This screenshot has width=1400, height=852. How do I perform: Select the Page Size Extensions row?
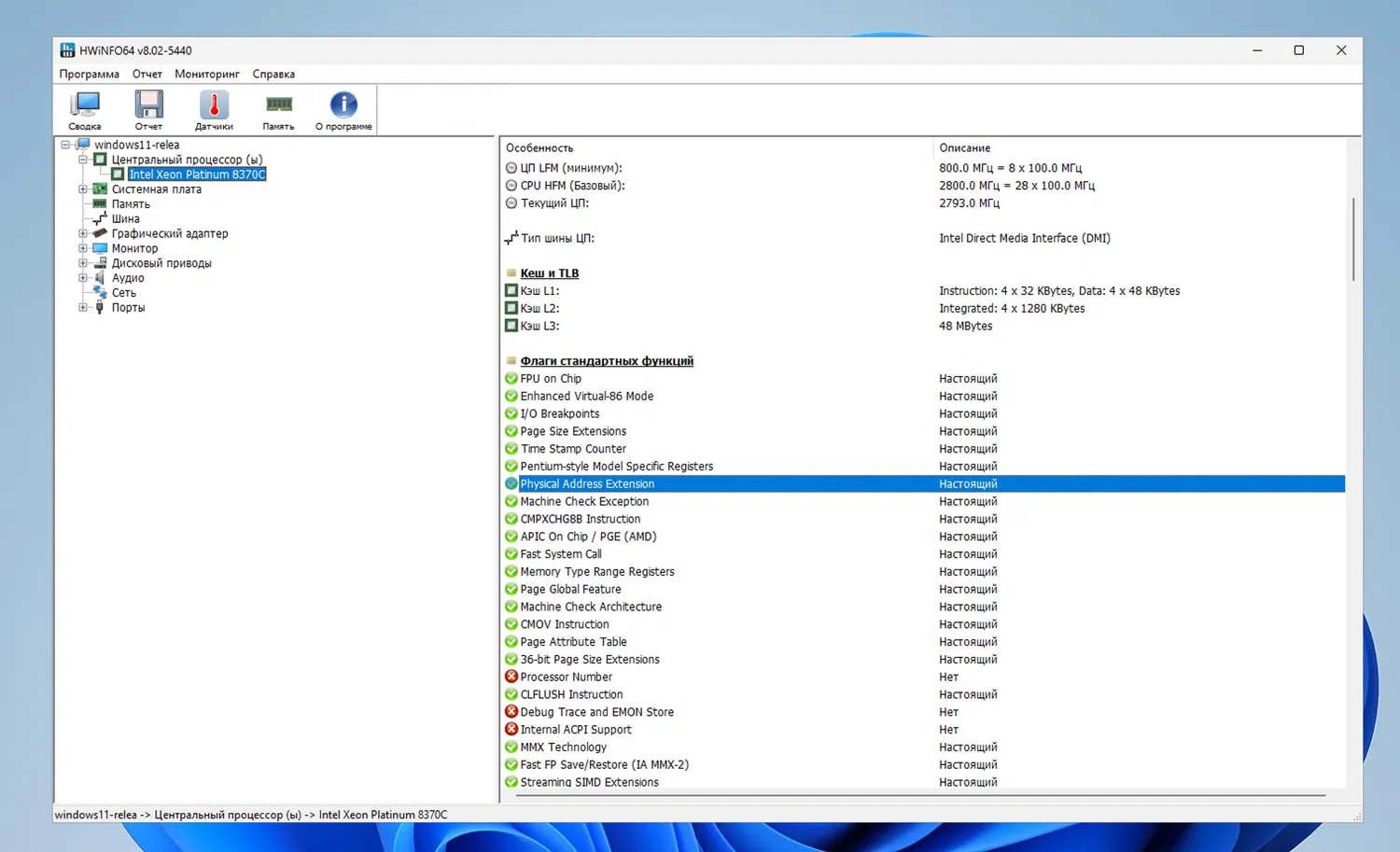click(x=924, y=431)
